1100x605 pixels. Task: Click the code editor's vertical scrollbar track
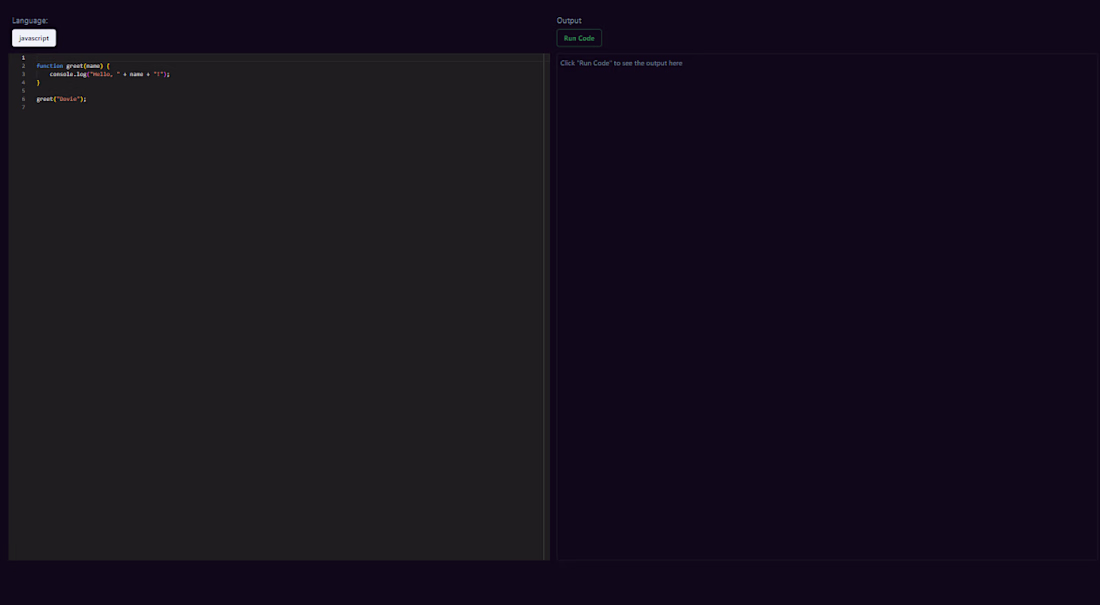click(x=546, y=307)
